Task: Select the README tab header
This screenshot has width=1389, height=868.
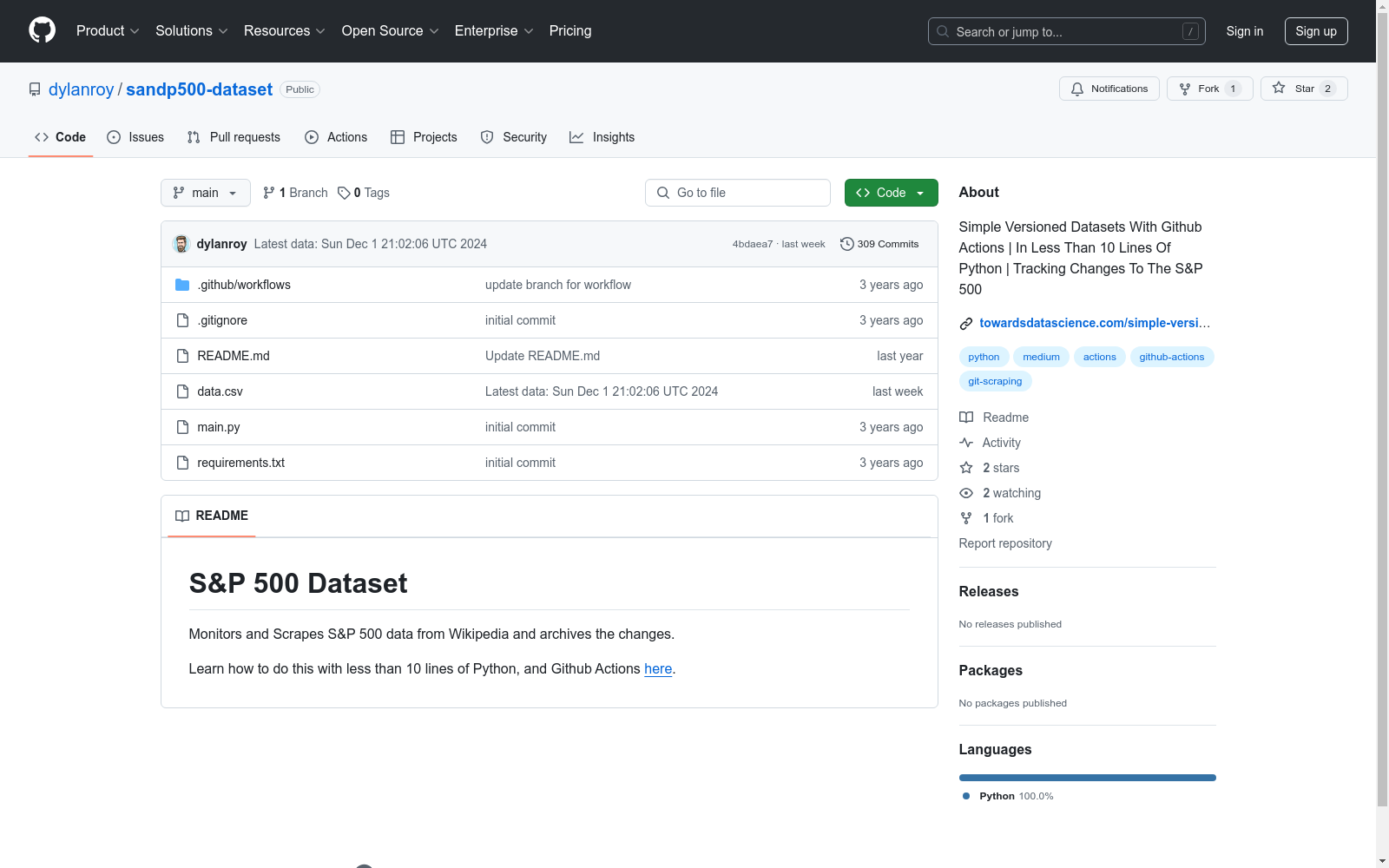Action: point(212,516)
